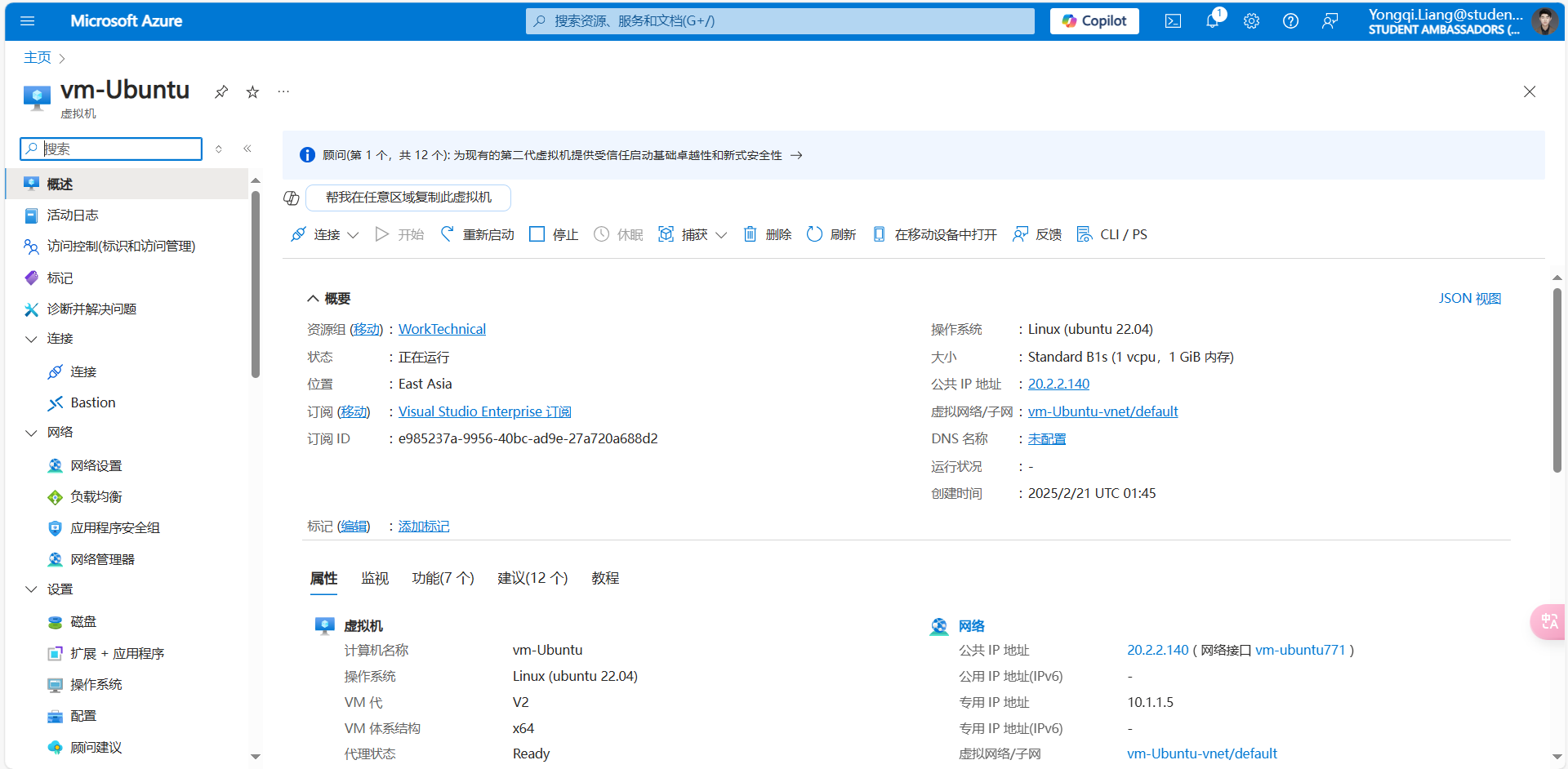
Task: Collapse the 设置 group in sidebar
Action: (31, 589)
